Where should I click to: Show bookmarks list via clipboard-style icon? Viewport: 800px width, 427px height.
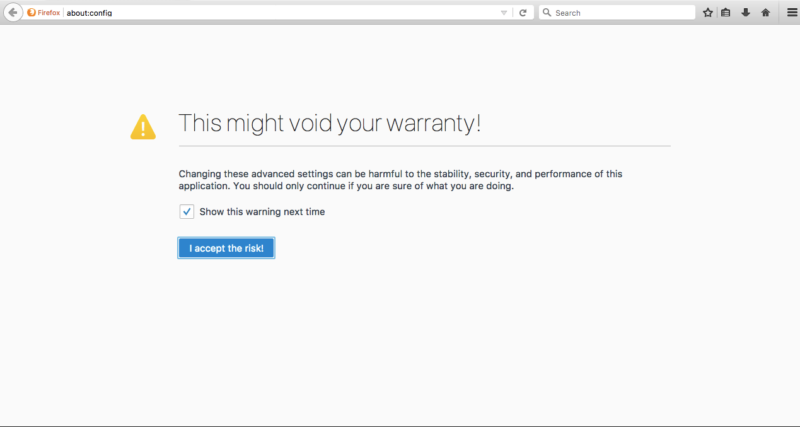pyautogui.click(x=726, y=13)
